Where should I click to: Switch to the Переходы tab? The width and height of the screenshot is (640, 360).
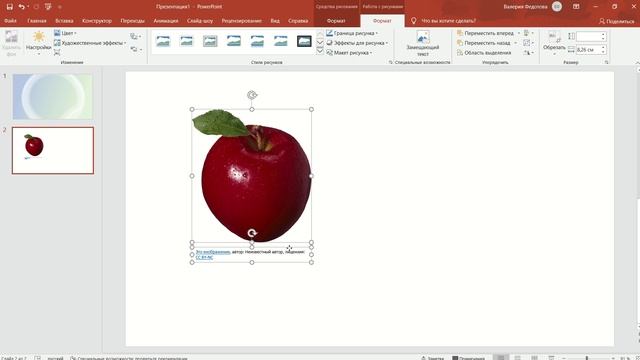pos(132,21)
